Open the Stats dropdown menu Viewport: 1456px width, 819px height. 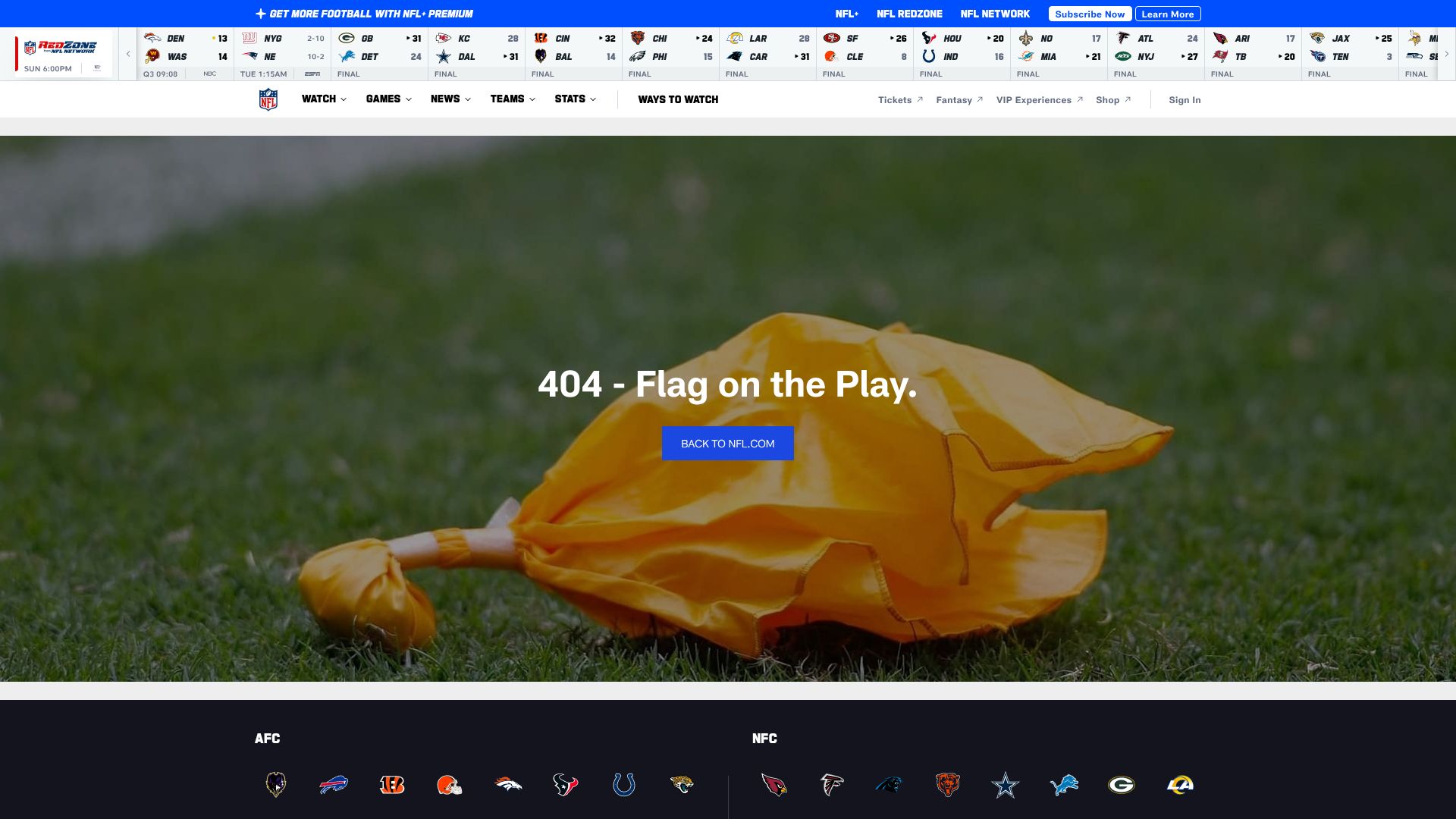pyautogui.click(x=575, y=99)
